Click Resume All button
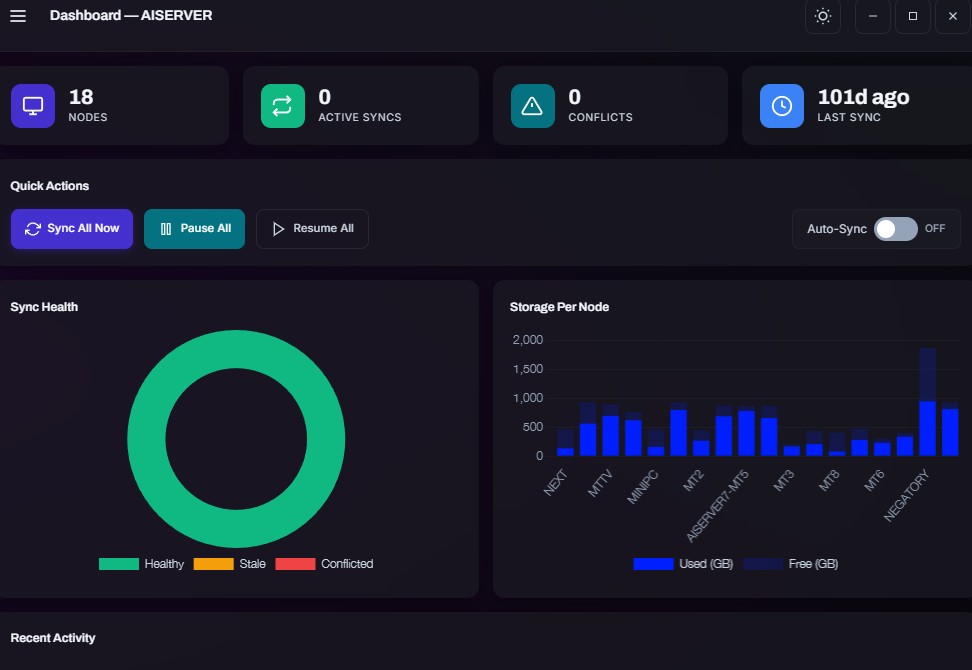The image size is (972, 670). [312, 229]
